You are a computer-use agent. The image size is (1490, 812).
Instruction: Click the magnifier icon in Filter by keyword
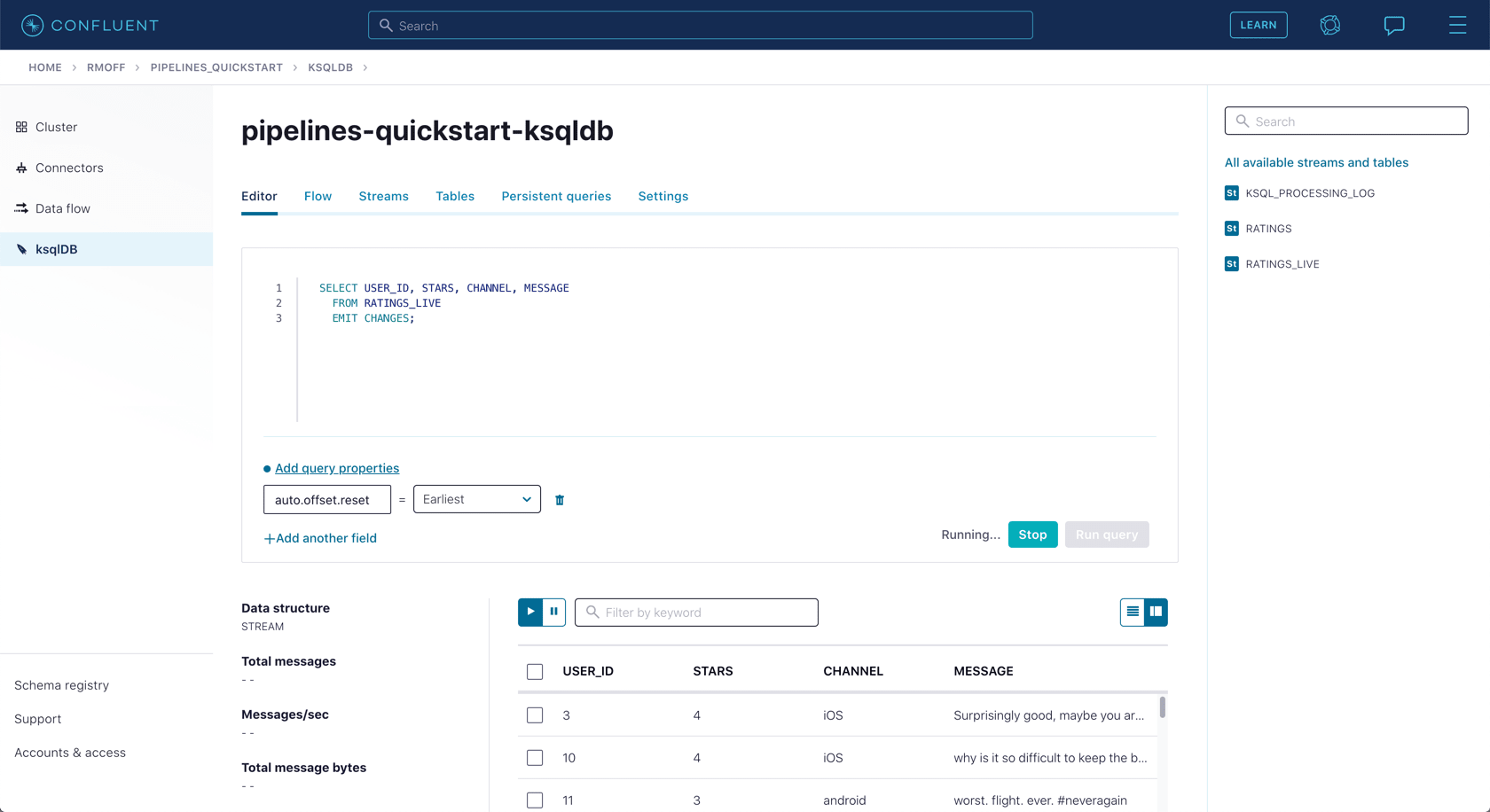tap(592, 613)
